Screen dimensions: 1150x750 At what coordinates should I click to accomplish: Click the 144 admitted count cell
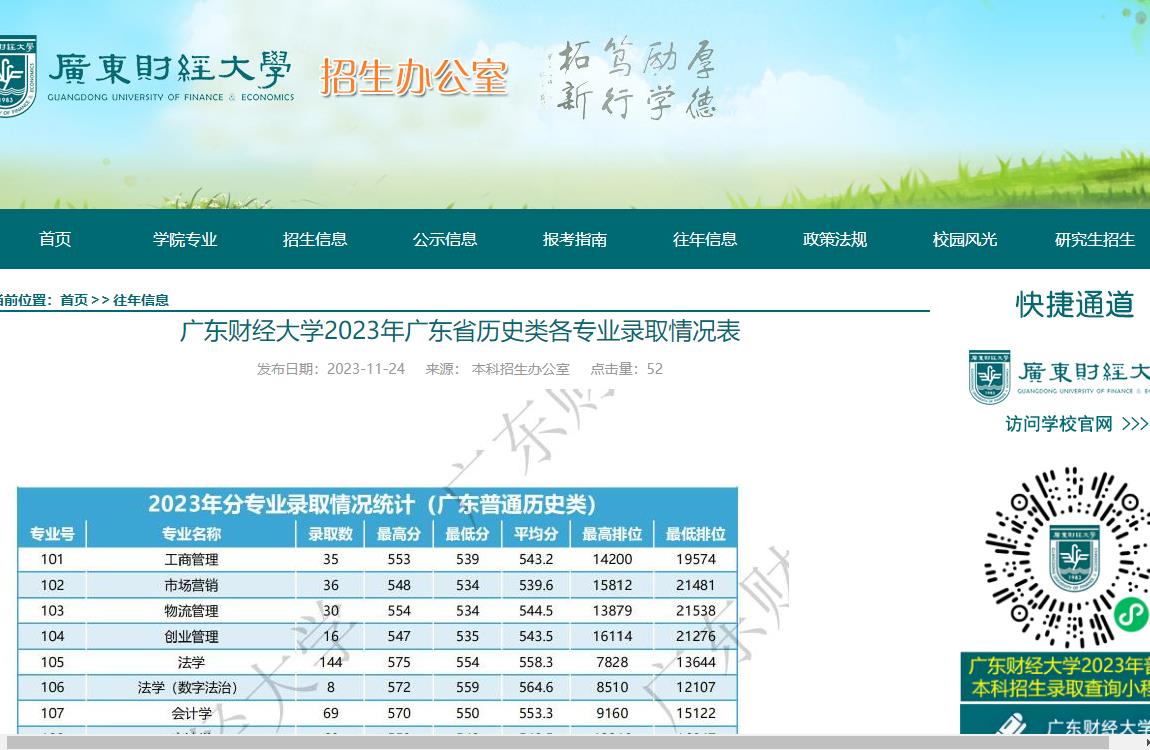pos(331,662)
